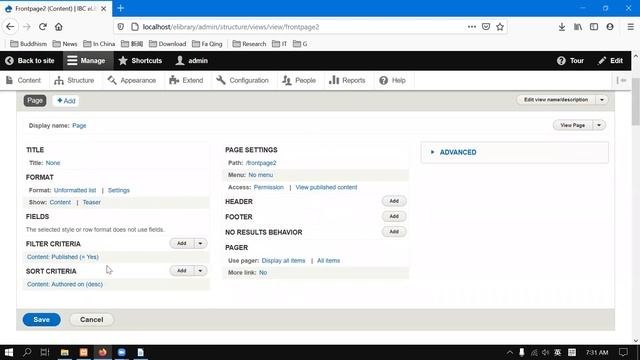Image resolution: width=640 pixels, height=360 pixels.
Task: Edit Title None link
Action: (53, 163)
